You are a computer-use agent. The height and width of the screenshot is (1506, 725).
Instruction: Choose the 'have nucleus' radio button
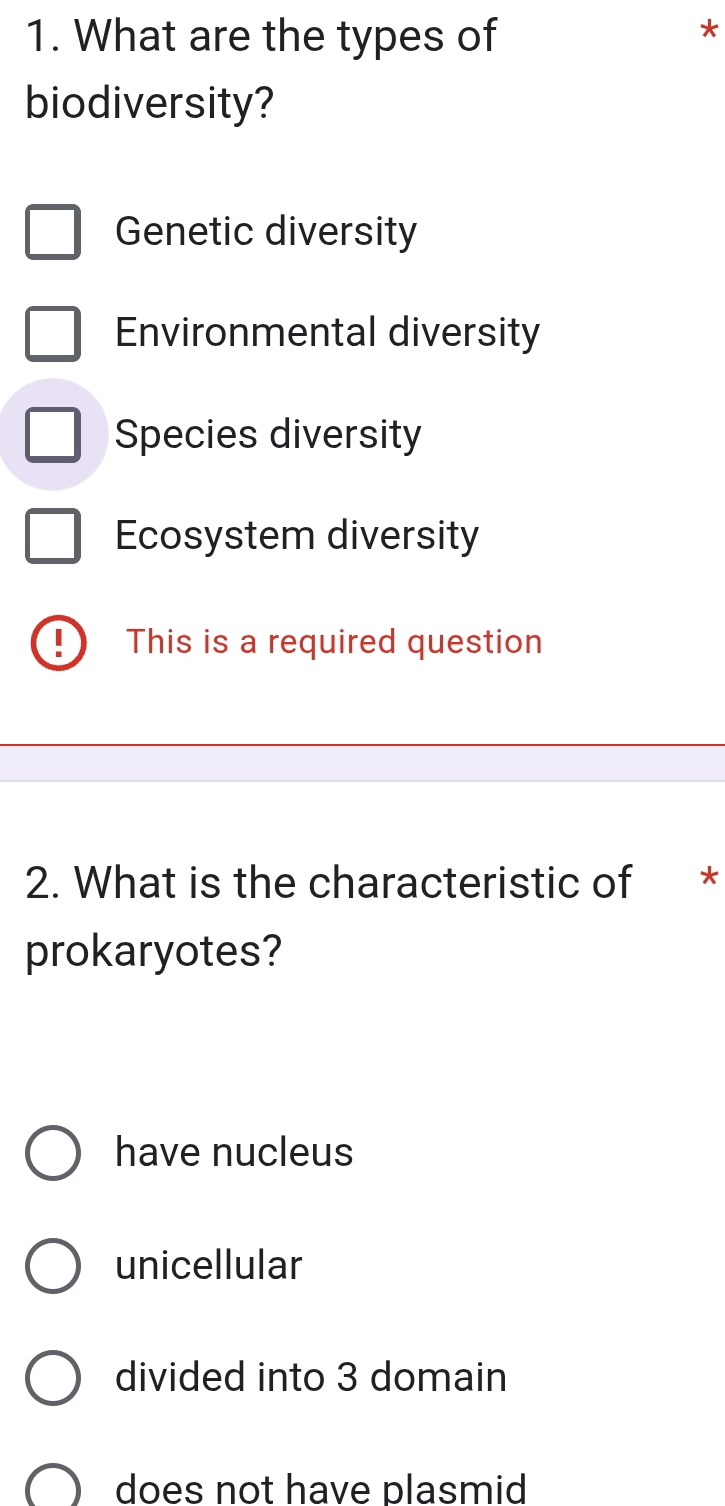click(53, 1153)
